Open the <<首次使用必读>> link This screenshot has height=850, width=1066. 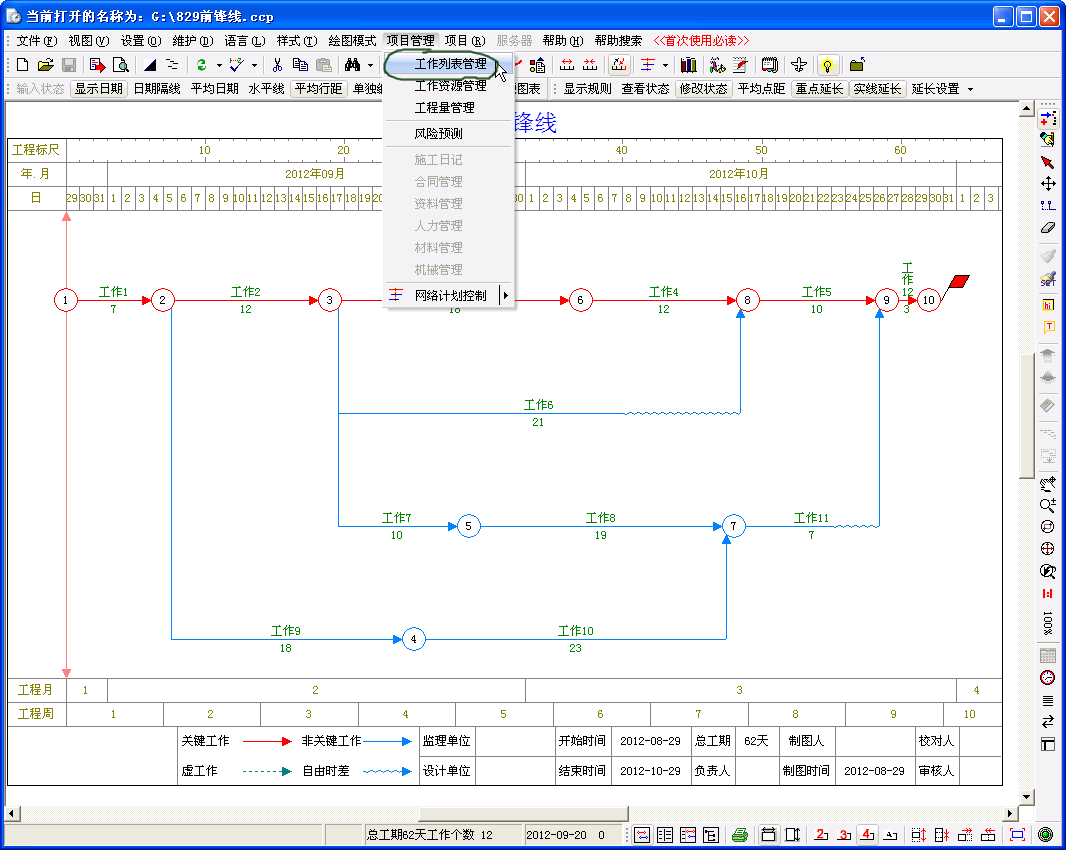point(701,41)
